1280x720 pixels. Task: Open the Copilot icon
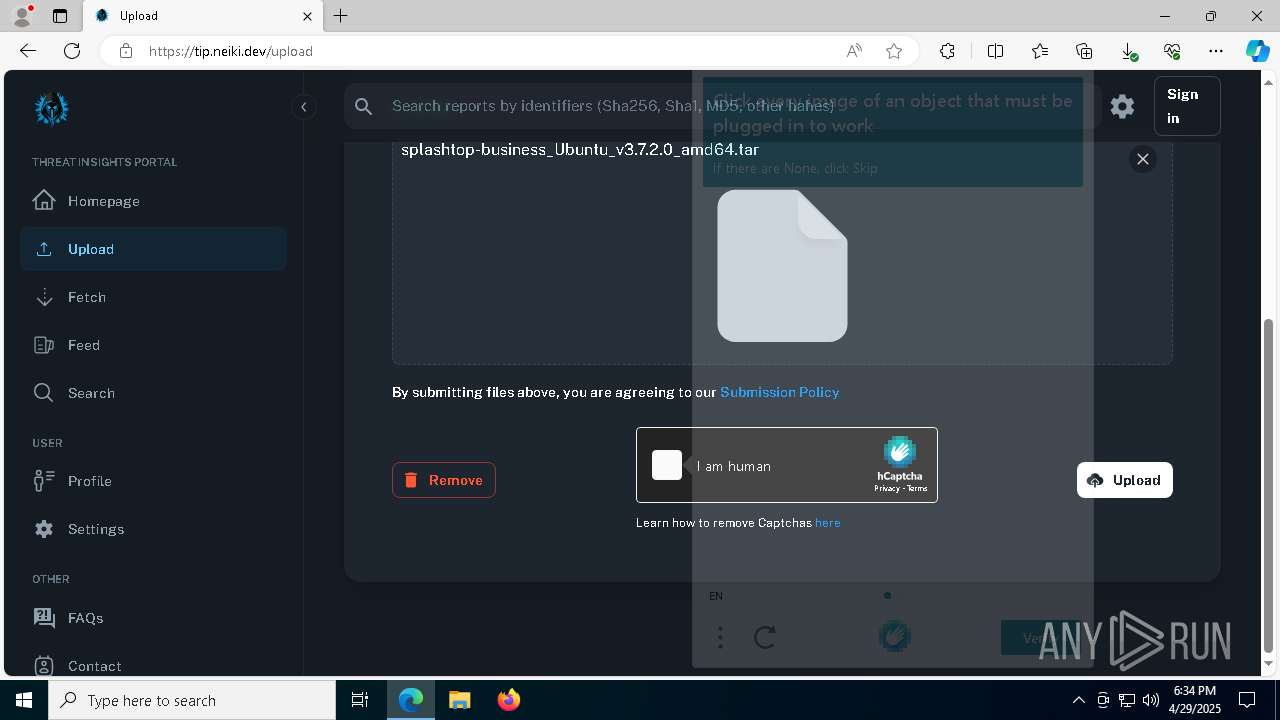point(1257,51)
